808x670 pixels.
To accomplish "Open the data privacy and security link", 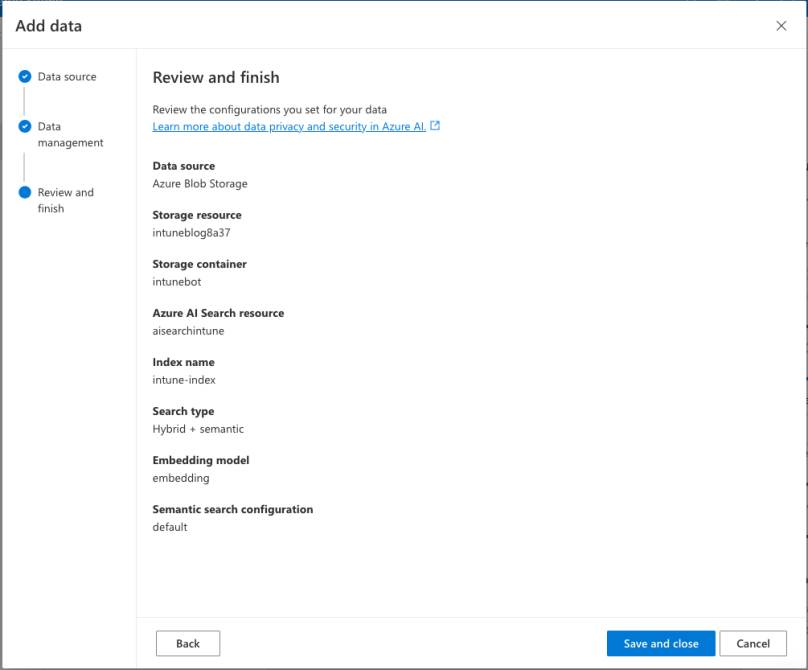I will (290, 127).
